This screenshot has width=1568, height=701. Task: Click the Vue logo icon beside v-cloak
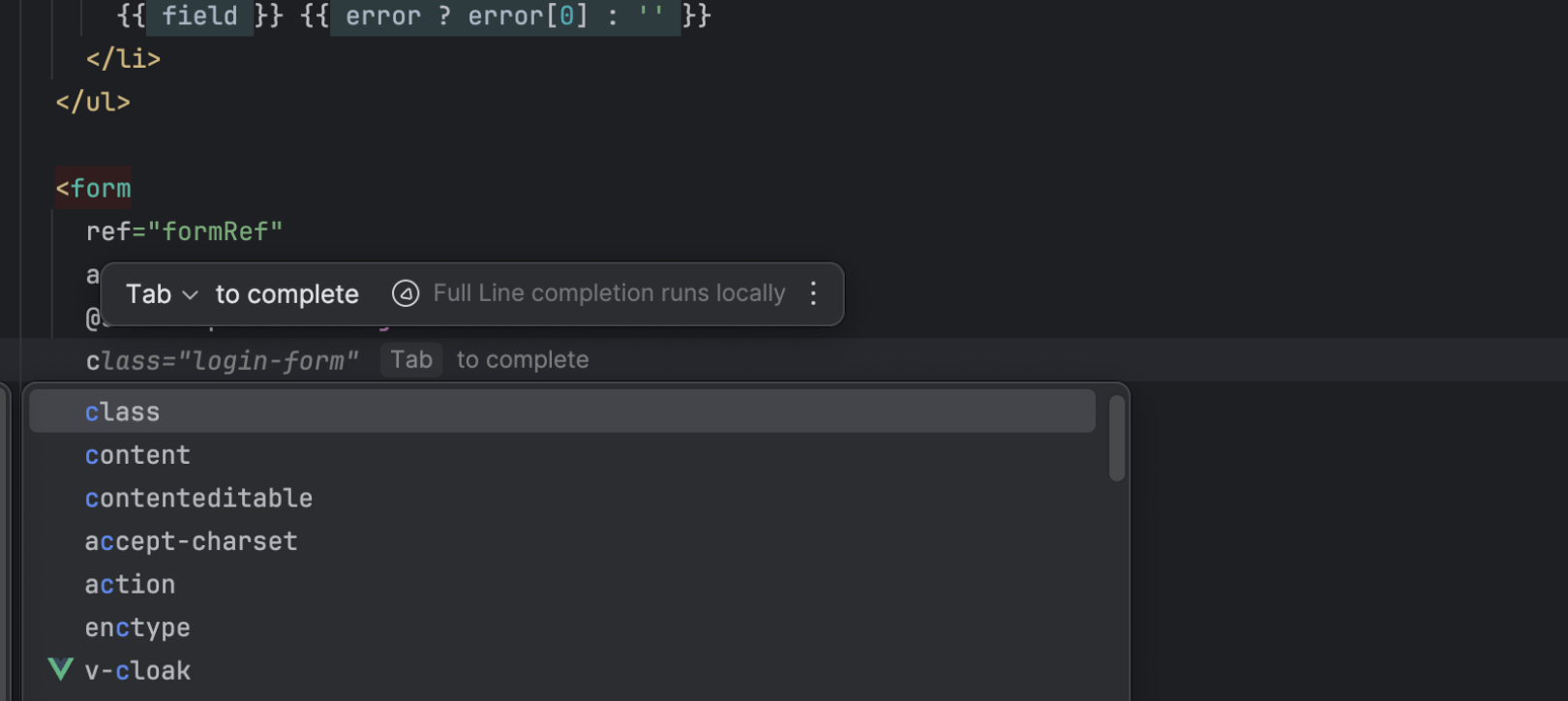point(61,669)
